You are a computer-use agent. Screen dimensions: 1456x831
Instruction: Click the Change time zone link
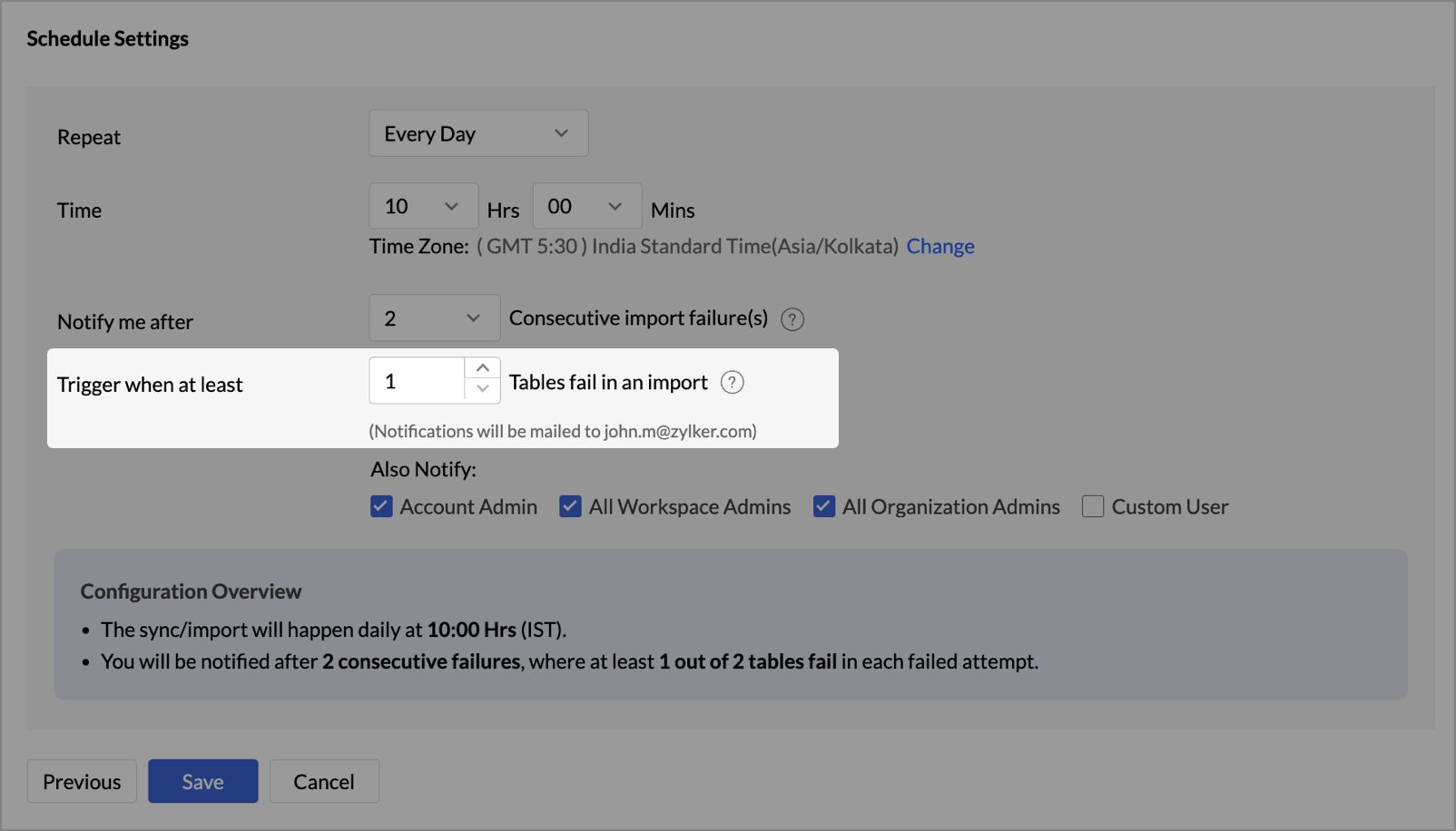(x=940, y=247)
